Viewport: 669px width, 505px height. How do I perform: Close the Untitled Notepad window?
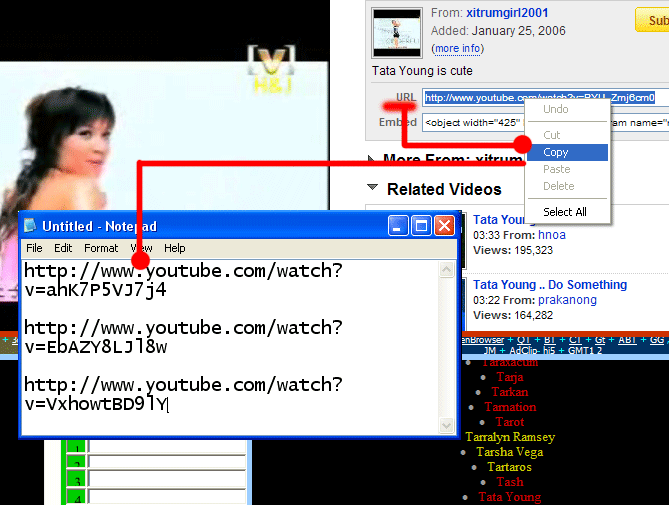[444, 226]
